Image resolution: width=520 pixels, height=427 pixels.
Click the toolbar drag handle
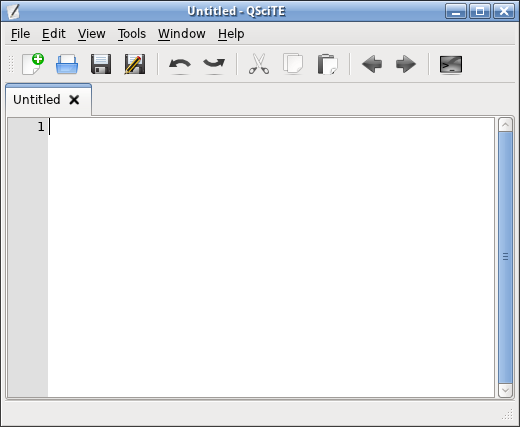tap(11, 64)
